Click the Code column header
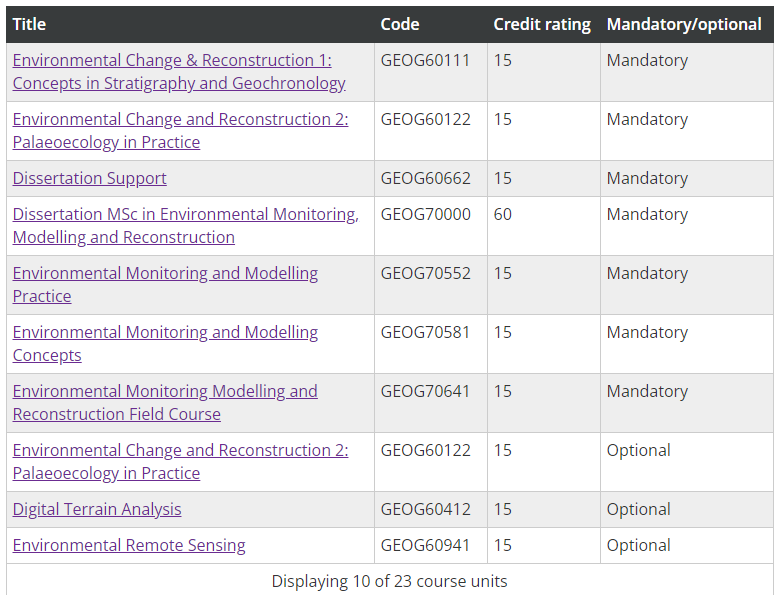This screenshot has width=778, height=595. 399,24
